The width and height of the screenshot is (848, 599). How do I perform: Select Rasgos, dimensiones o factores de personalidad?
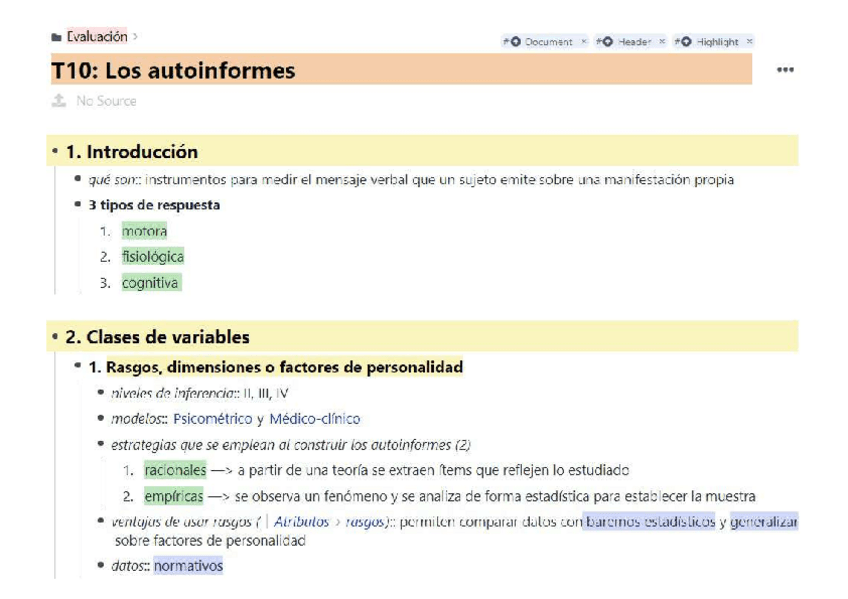coord(284,367)
